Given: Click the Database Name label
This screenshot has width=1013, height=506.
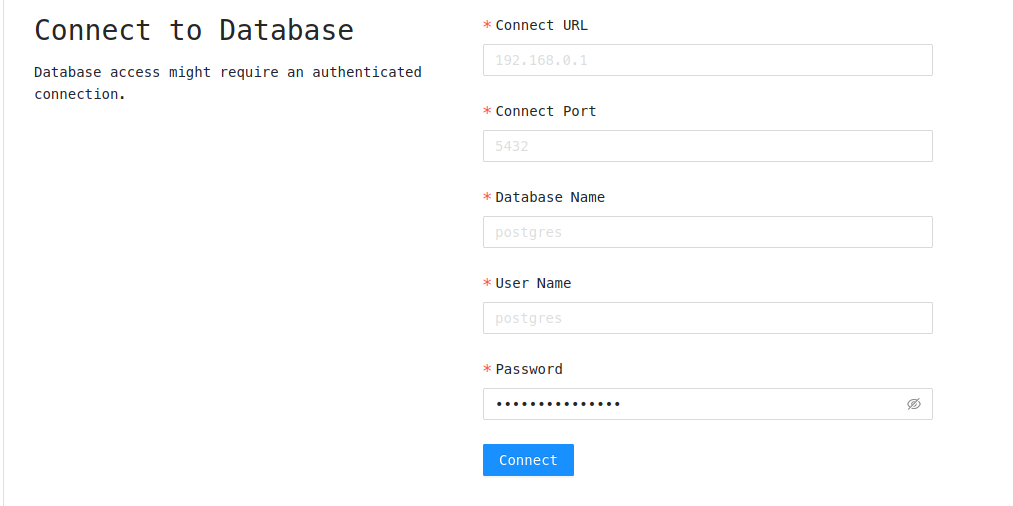Looking at the screenshot, I should click(x=550, y=197).
